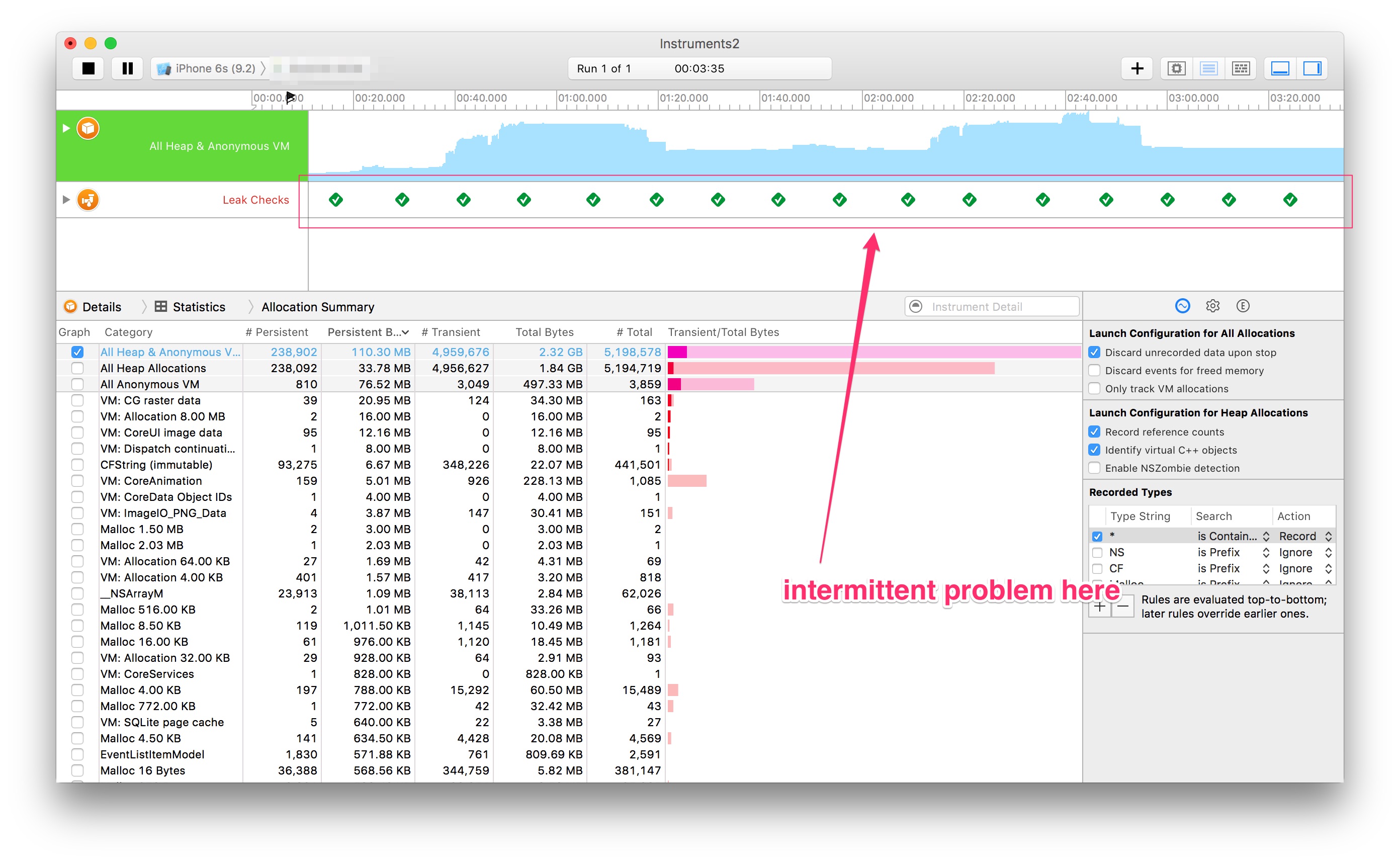Show the extended detail (E) inspector tab
The image size is (1400, 863).
coord(1243,306)
